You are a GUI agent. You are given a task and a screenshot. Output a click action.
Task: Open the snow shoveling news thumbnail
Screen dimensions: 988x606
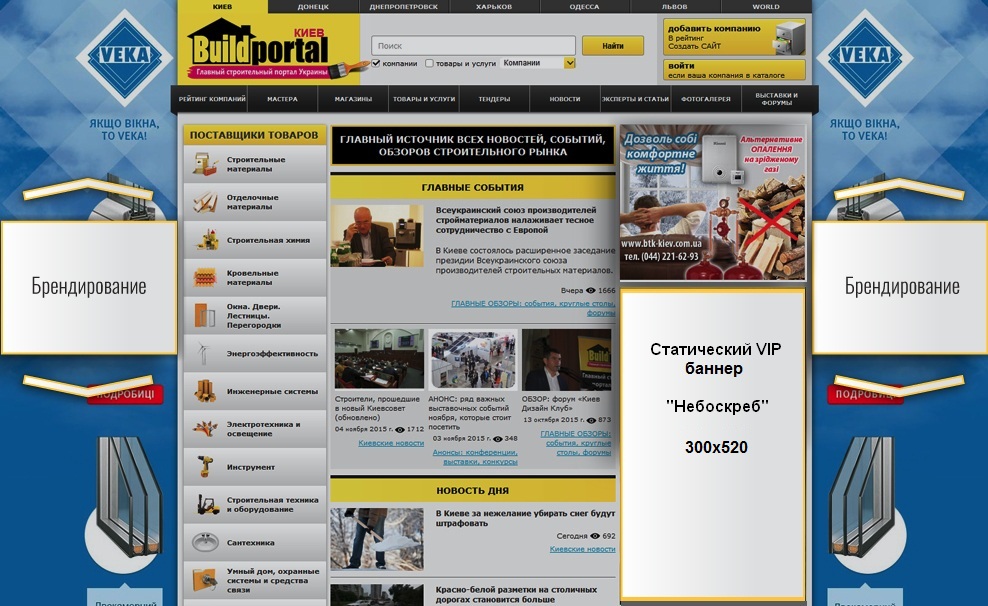(377, 539)
